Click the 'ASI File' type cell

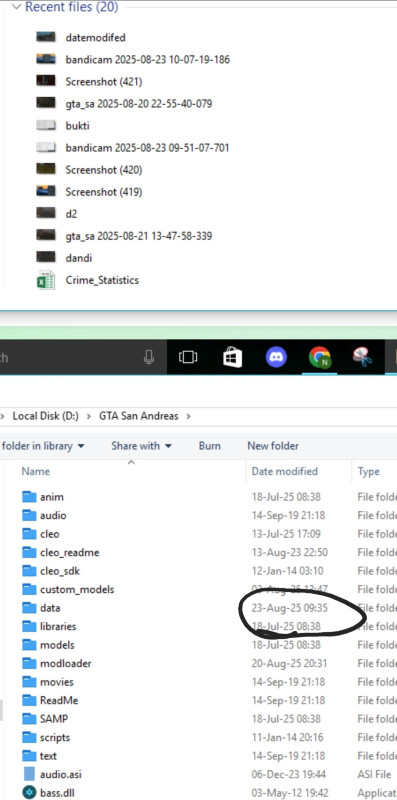375,774
